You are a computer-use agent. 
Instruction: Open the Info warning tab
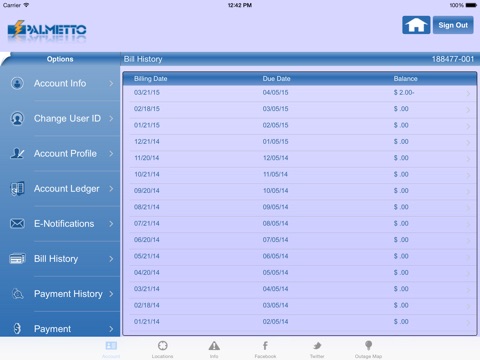tap(214, 349)
